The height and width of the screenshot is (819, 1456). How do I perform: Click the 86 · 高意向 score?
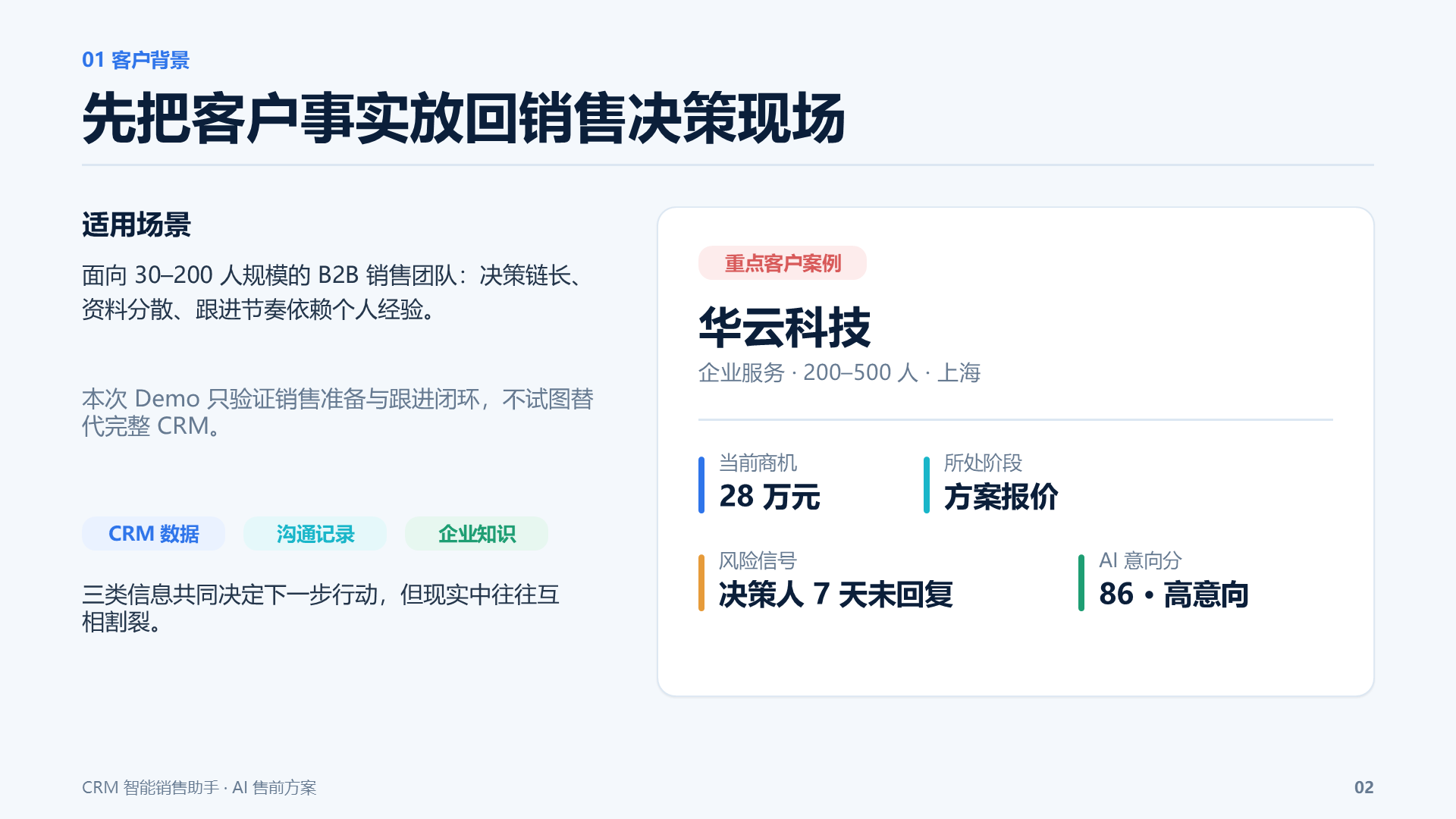point(1174,595)
